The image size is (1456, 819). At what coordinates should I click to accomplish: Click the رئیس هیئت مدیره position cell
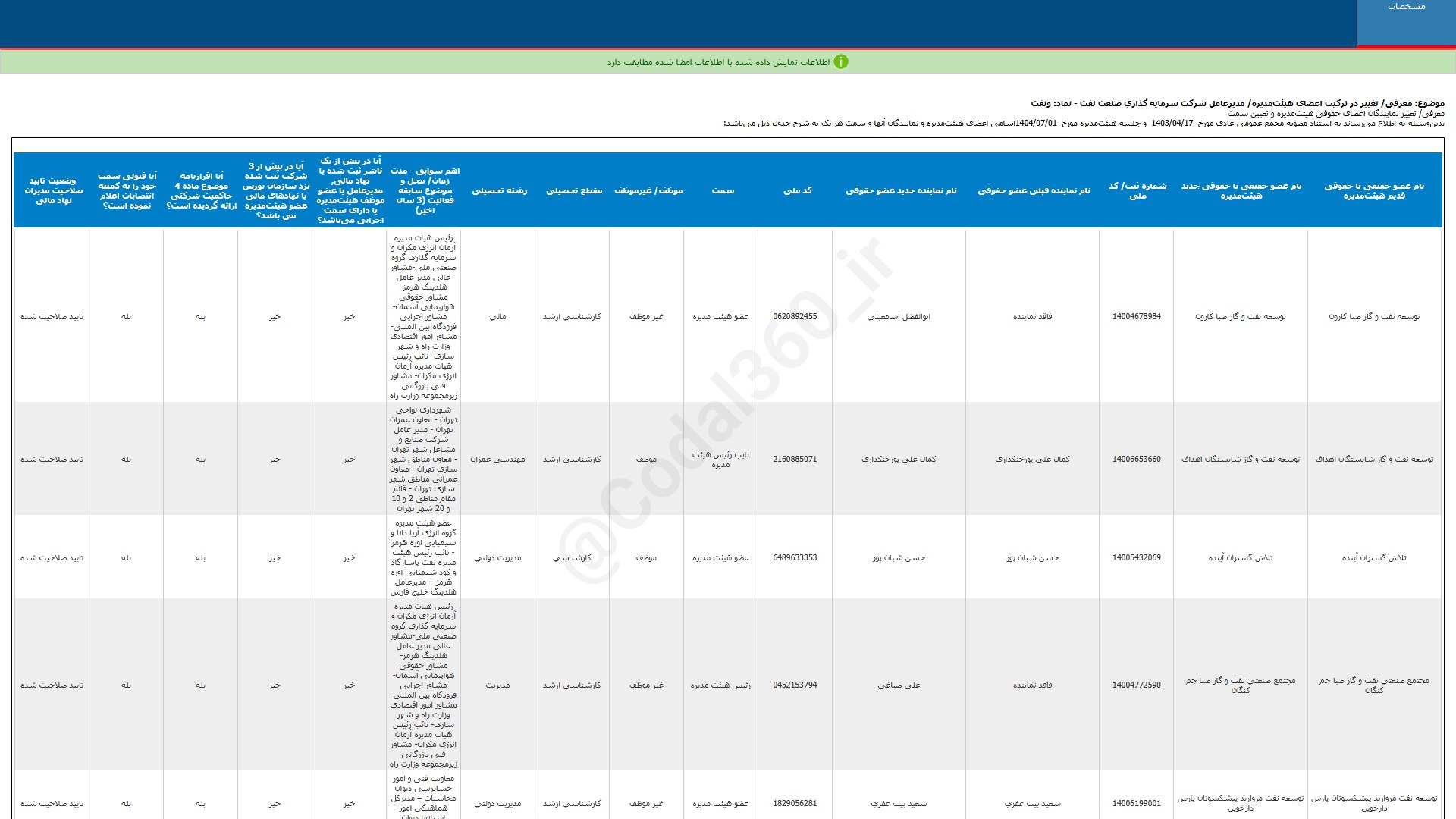pyautogui.click(x=720, y=686)
